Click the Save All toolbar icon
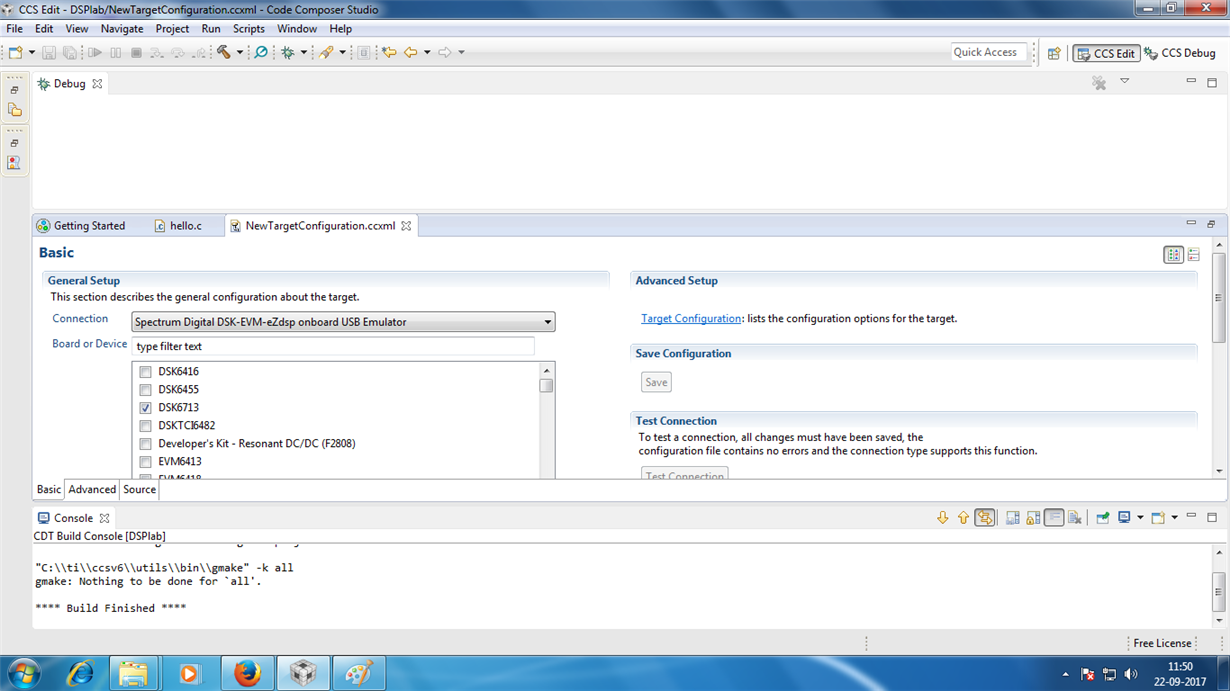Screen dimensions: 1230x691 click(x=69, y=52)
